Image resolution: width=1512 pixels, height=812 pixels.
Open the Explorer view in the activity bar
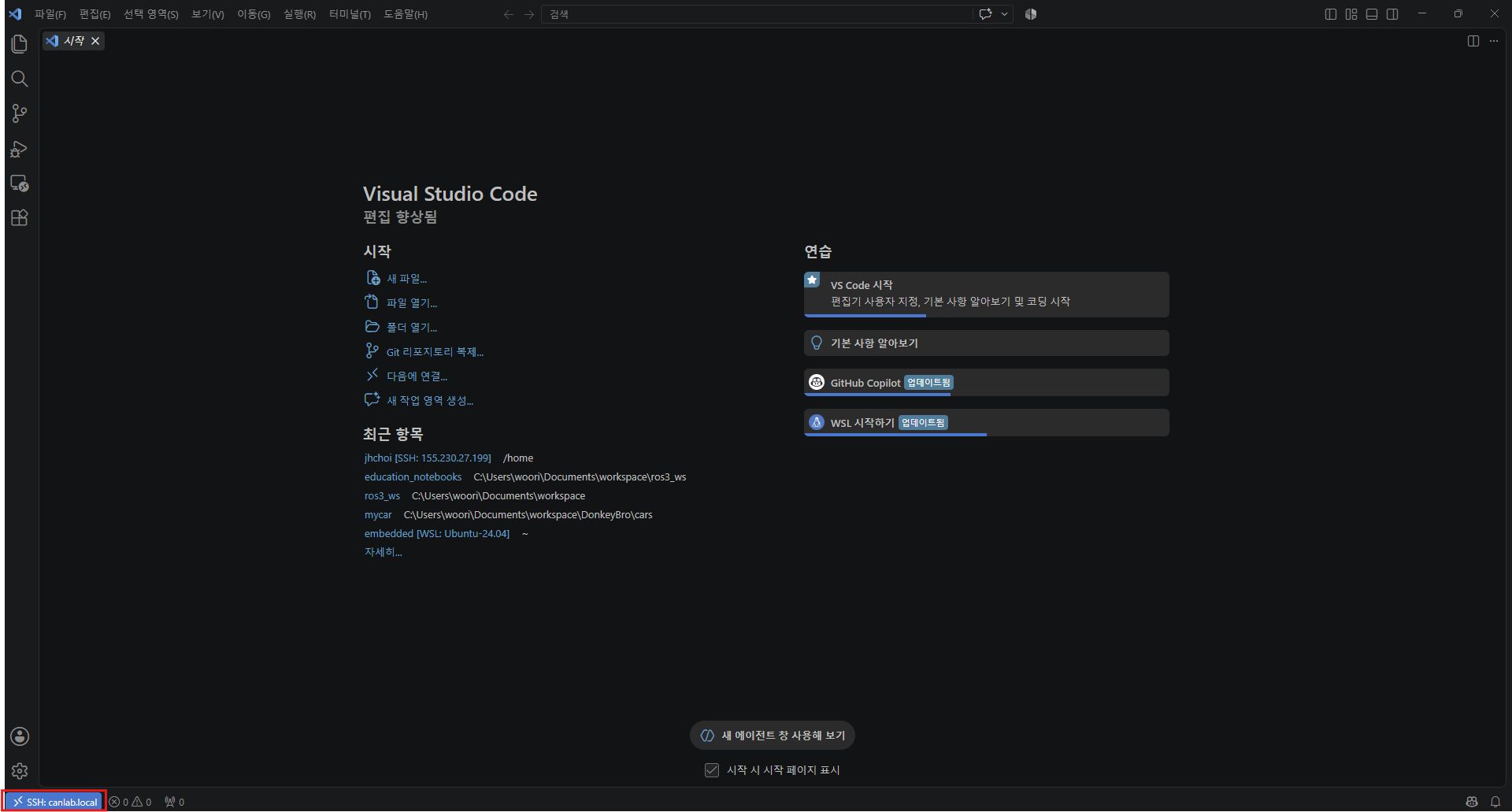tap(20, 44)
